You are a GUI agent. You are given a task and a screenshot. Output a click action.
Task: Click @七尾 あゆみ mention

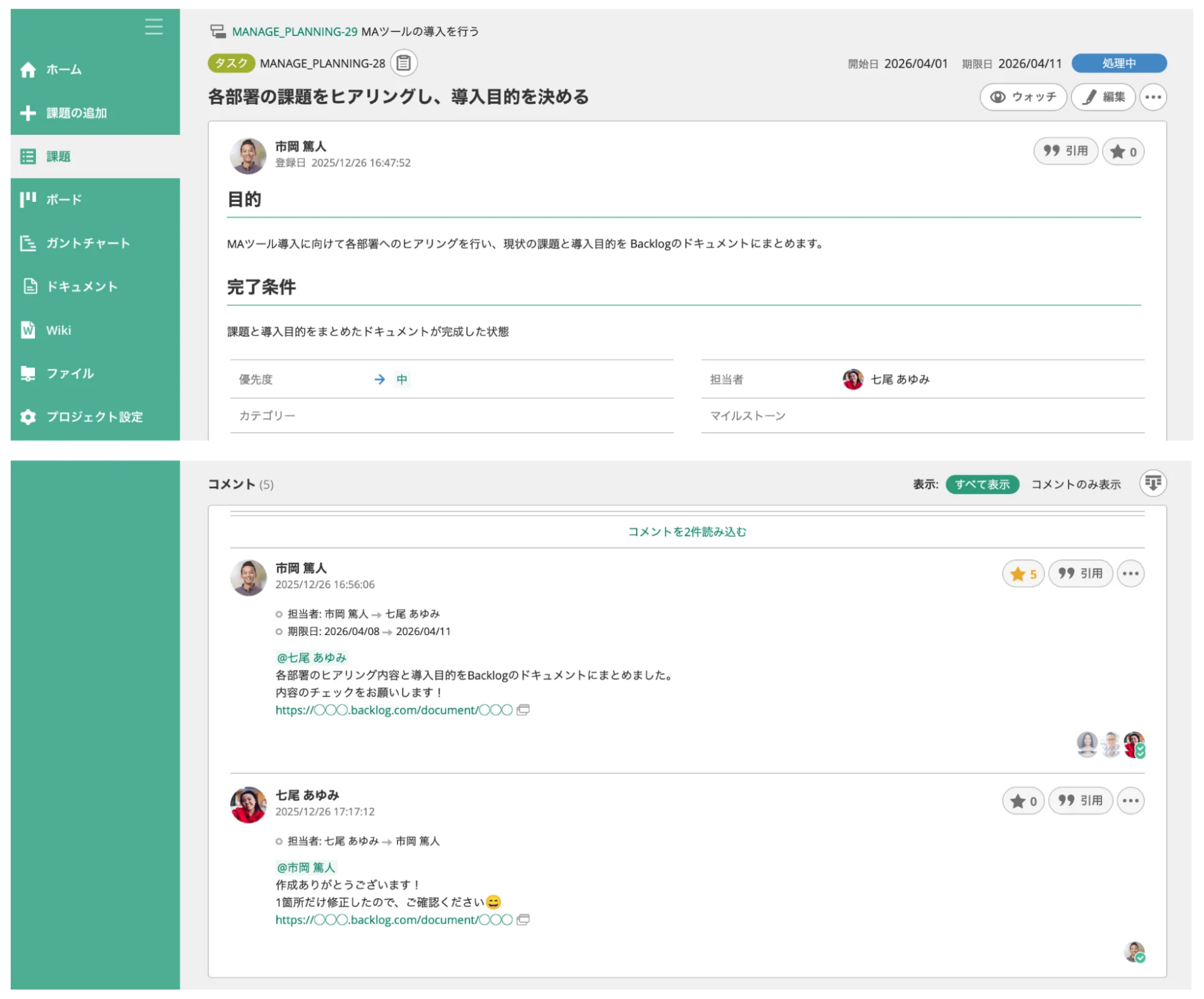(311, 657)
